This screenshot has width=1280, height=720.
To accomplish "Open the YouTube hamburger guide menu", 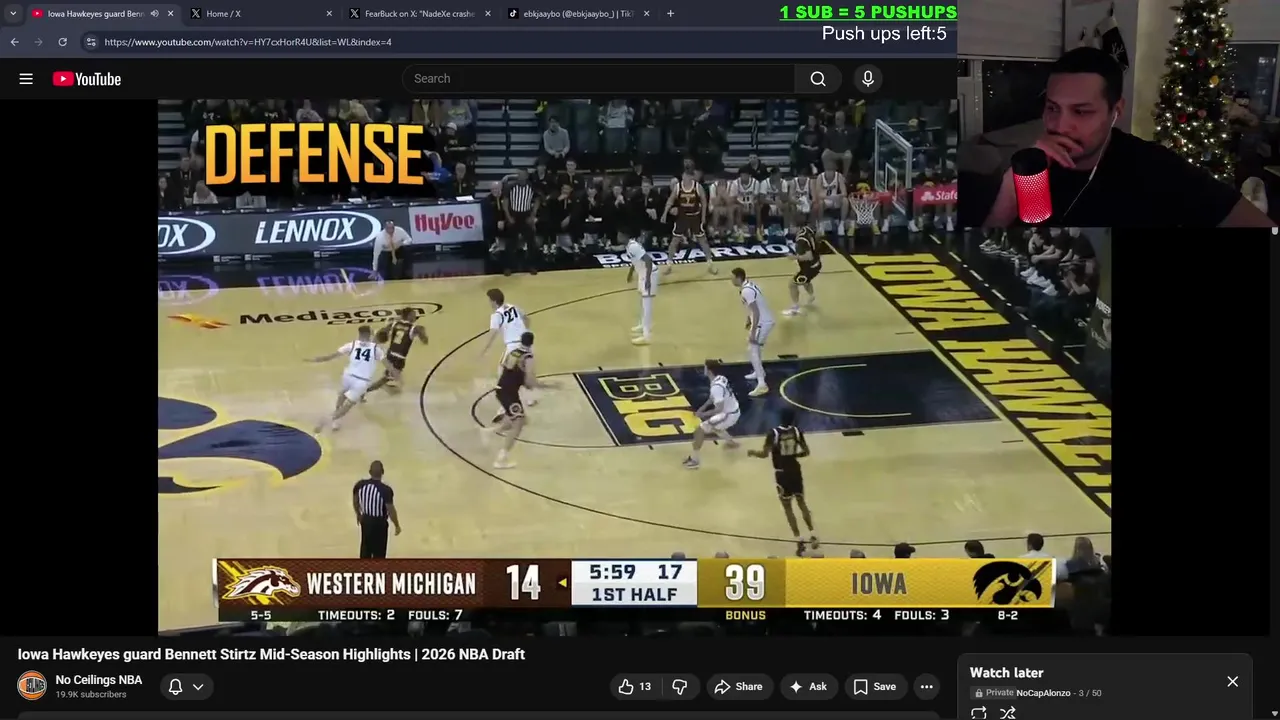I will [x=26, y=79].
